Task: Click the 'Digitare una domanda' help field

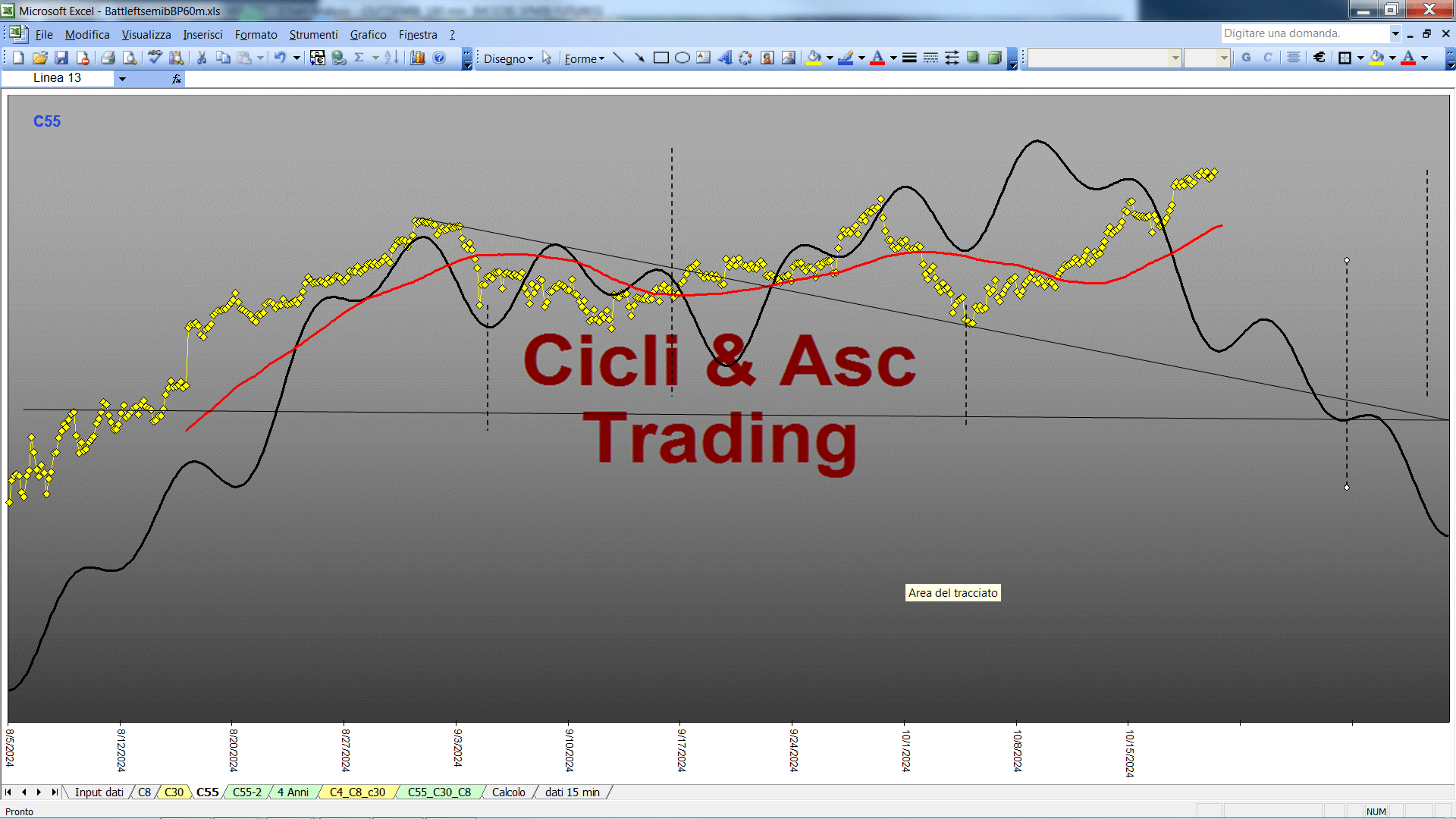Action: tap(1304, 33)
